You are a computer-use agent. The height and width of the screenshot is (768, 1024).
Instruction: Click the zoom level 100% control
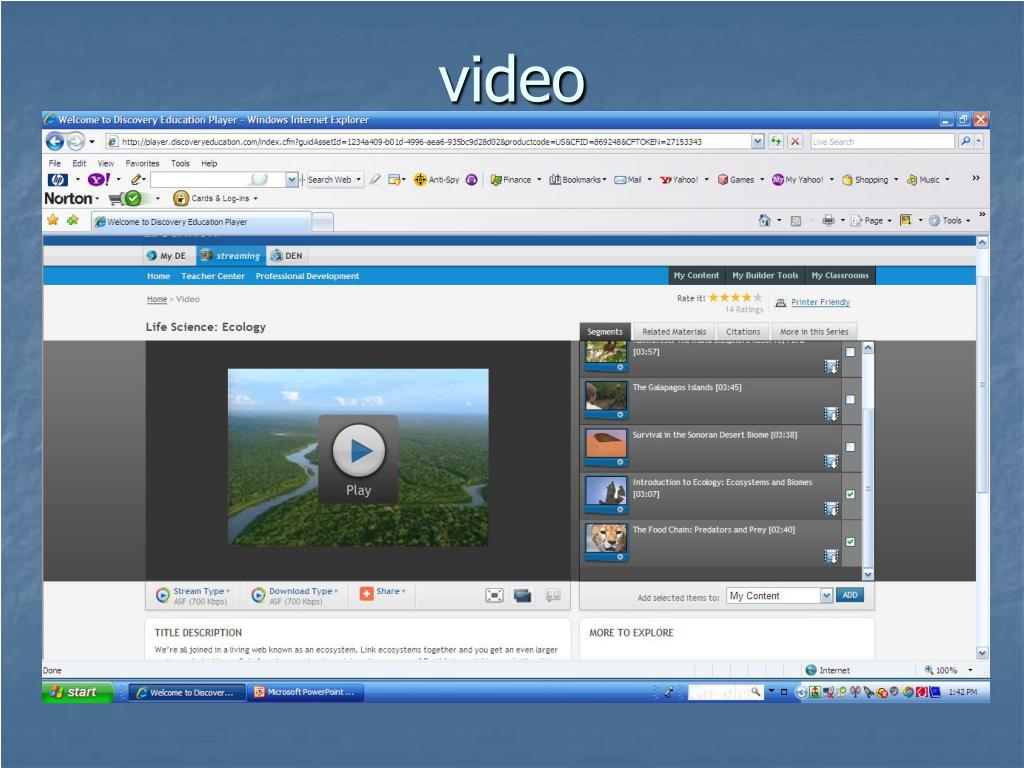coord(948,670)
